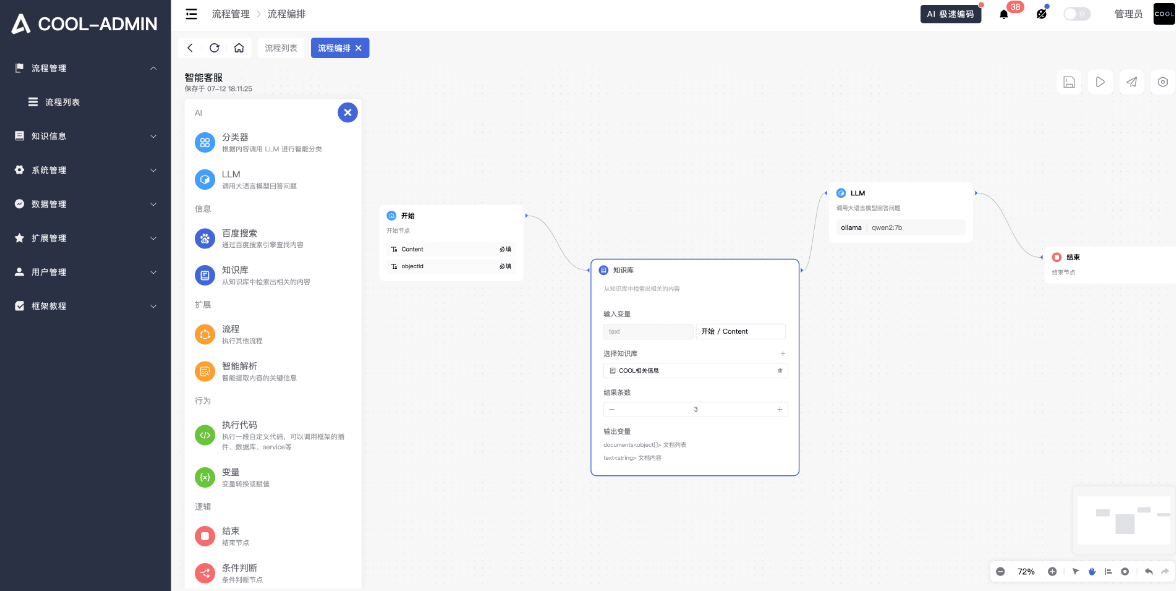
Task: Run the flow with play icon
Action: point(1100,82)
